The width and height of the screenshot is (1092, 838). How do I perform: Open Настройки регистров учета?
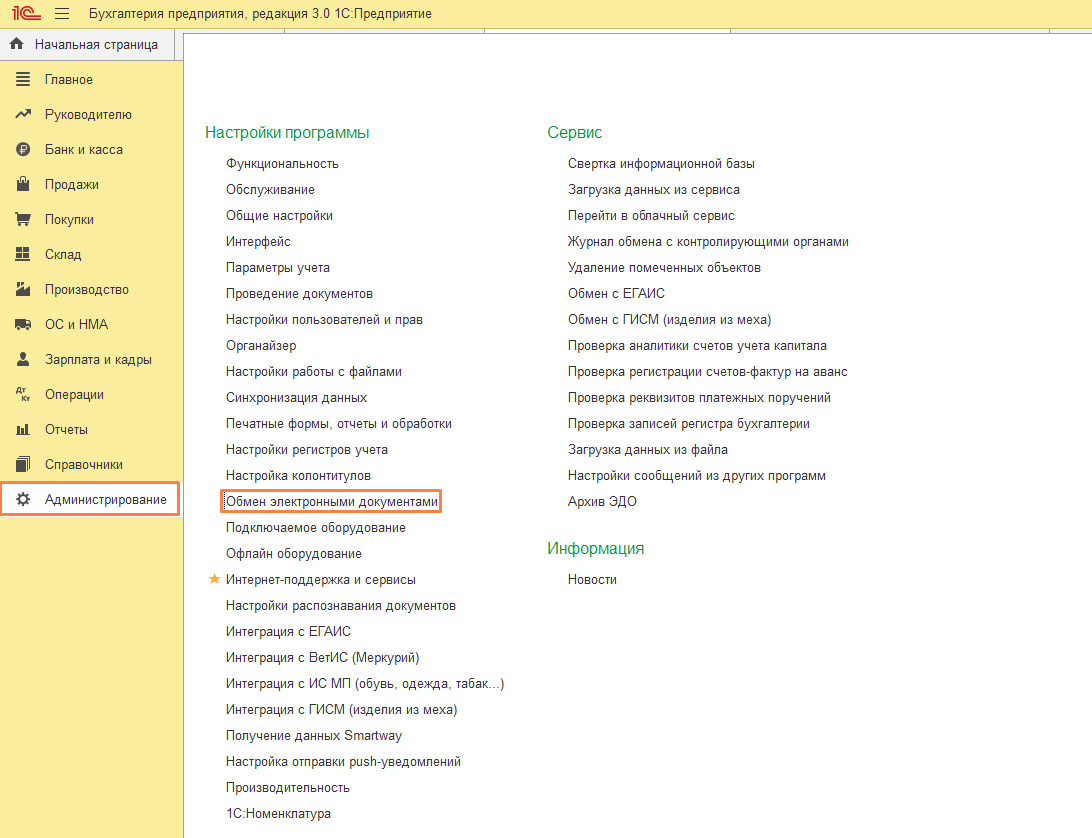pyautogui.click(x=306, y=450)
